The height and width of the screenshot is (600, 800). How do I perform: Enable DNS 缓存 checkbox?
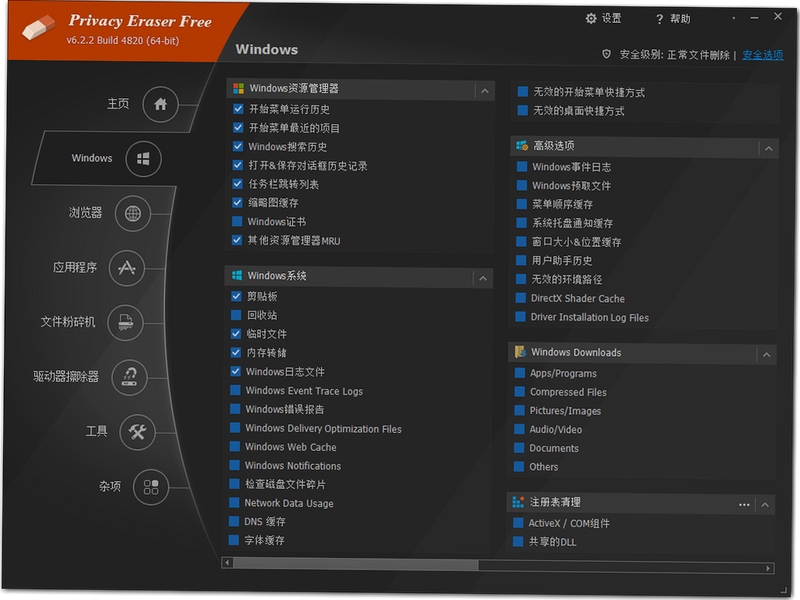[x=234, y=521]
